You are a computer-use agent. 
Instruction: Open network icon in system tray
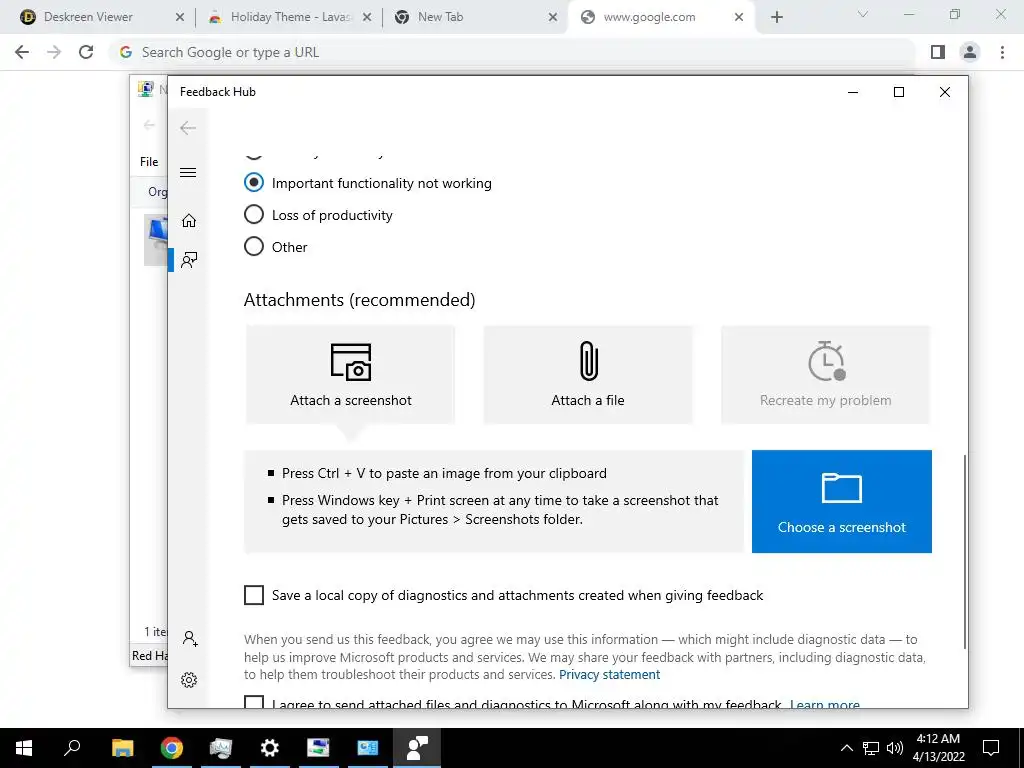pyautogui.click(x=871, y=748)
